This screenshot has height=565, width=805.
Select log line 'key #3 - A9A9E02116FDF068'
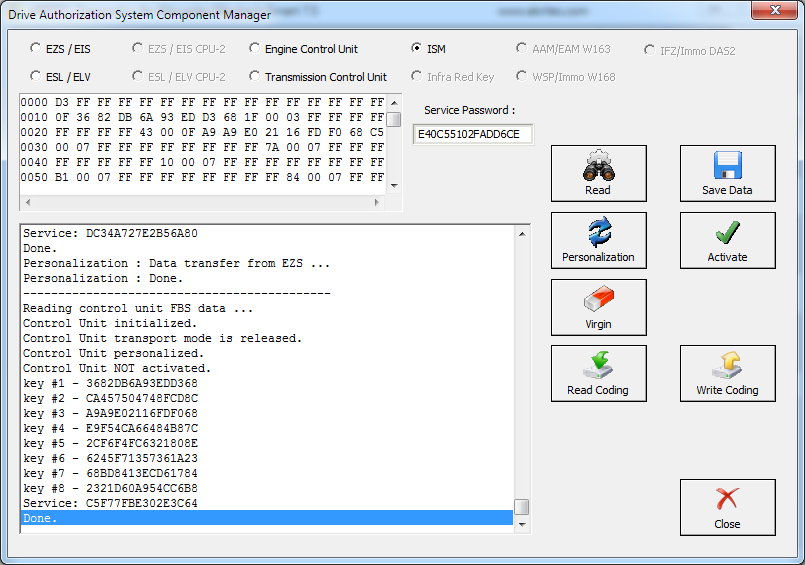click(267, 413)
